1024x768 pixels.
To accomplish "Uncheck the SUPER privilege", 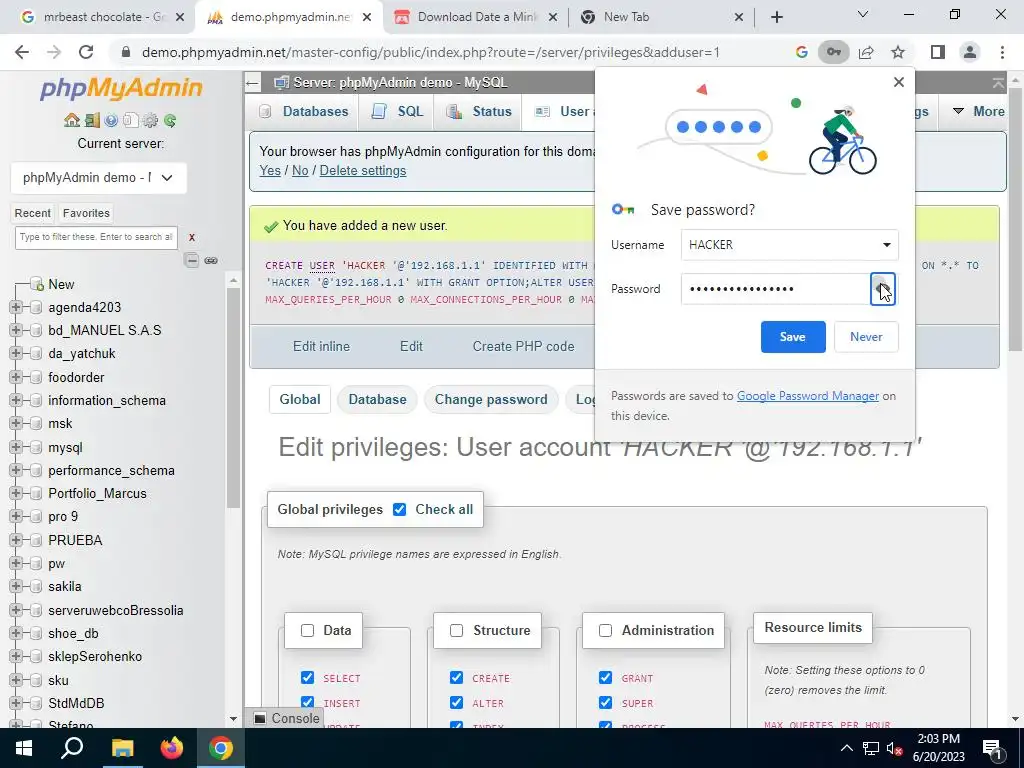I will click(x=605, y=702).
